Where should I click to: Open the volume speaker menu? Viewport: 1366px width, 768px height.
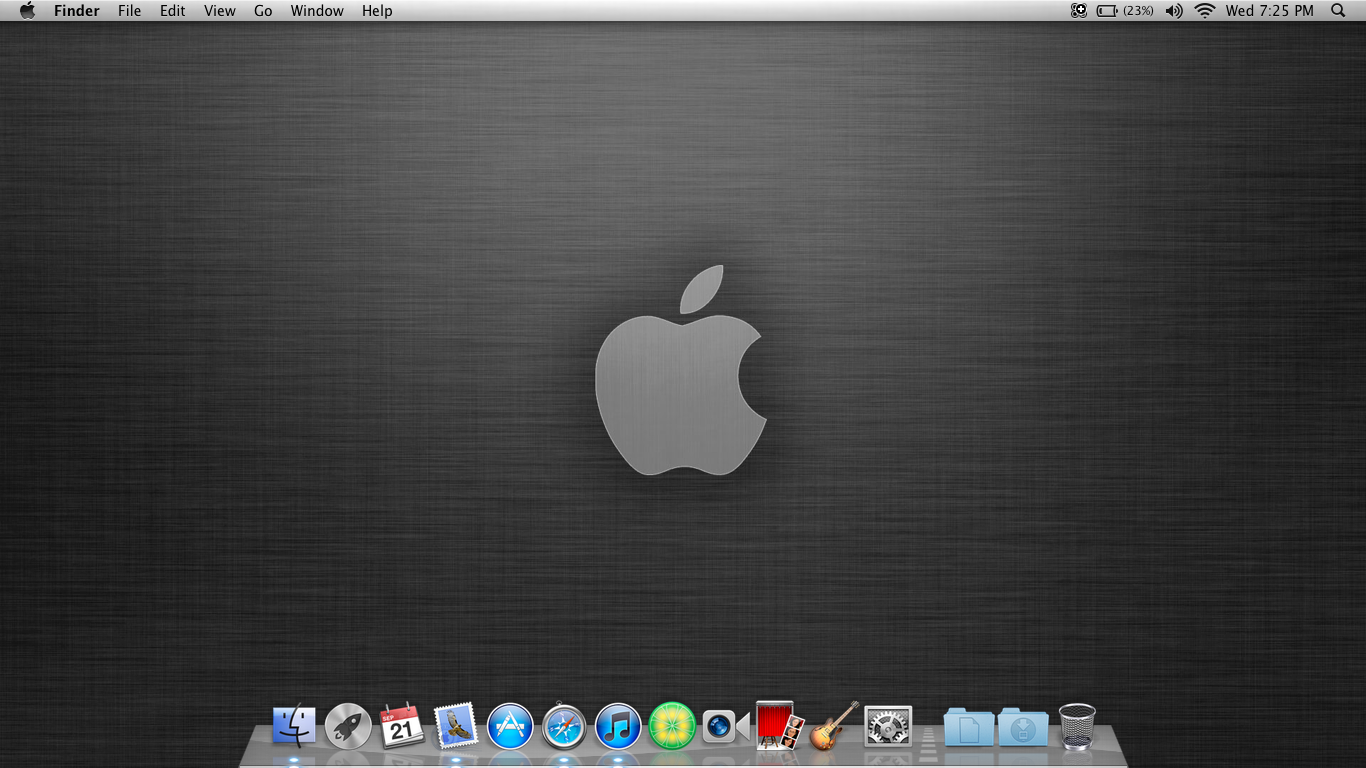[x=1174, y=11]
